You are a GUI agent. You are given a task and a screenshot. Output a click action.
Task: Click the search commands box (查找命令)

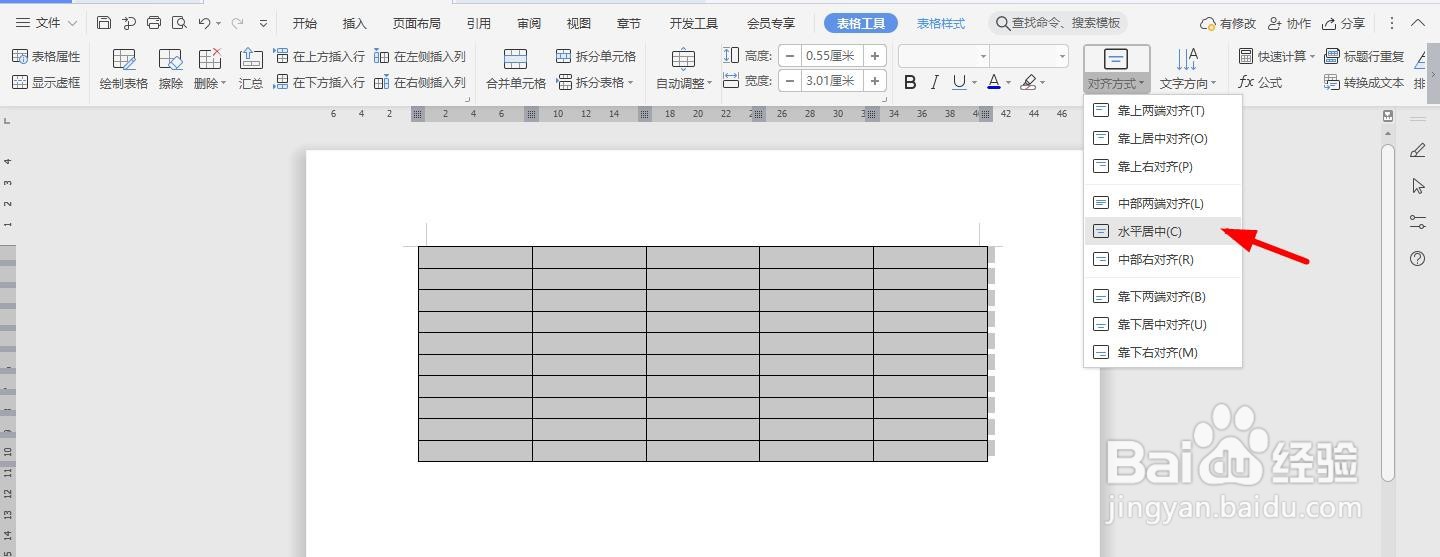1059,23
